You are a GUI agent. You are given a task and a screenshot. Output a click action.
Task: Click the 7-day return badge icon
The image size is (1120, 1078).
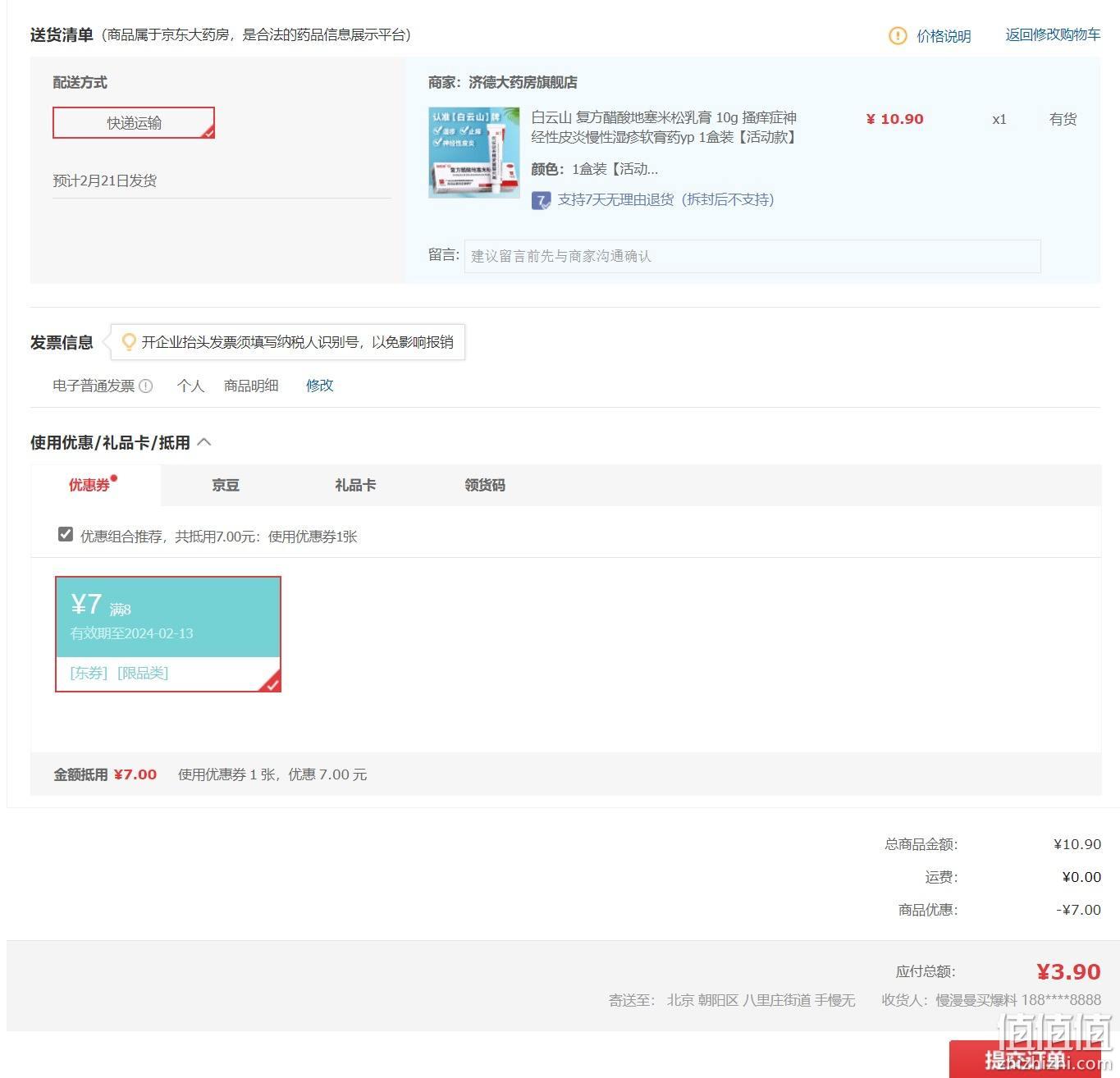click(x=541, y=200)
